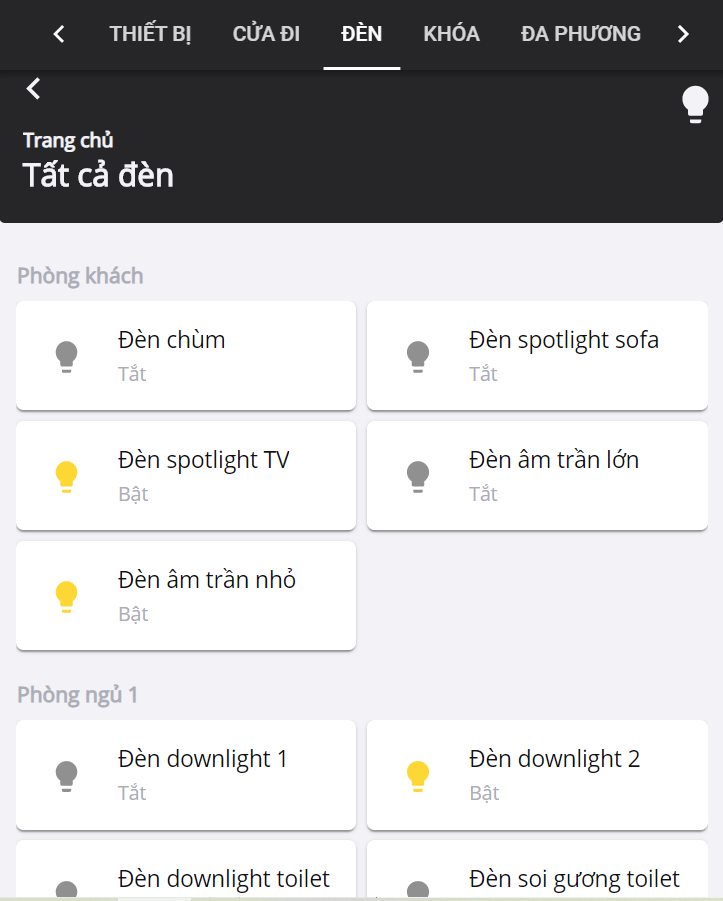Click the lit Đèn âm trần nhỏ bulb
This screenshot has height=901, width=723.
pyautogui.click(x=66, y=596)
